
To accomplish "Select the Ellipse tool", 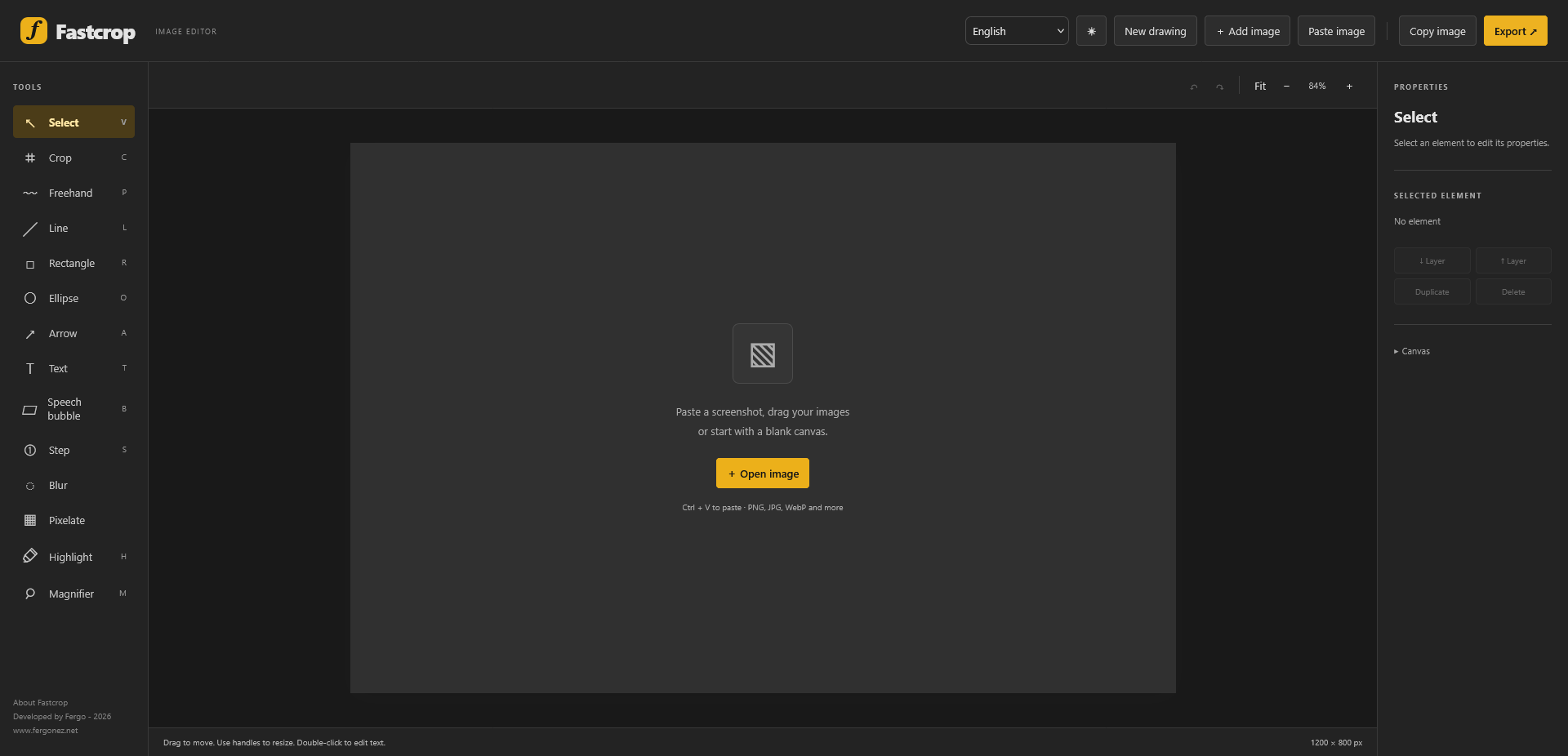I will click(73, 298).
